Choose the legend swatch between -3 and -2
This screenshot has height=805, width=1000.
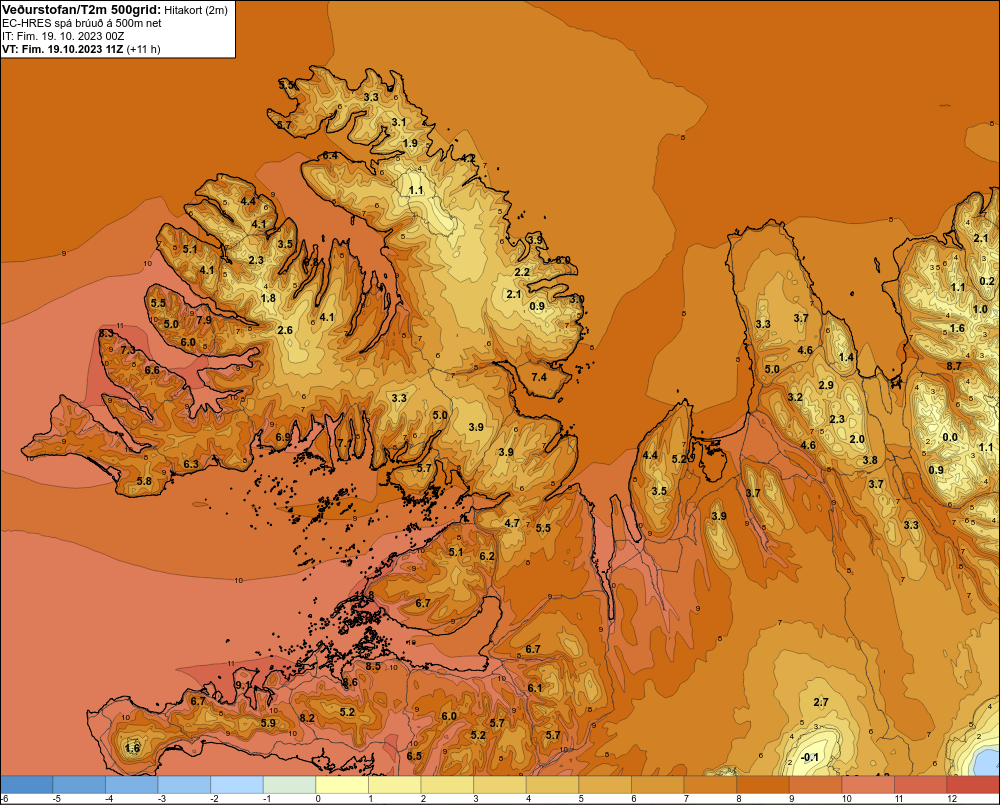coord(184,785)
